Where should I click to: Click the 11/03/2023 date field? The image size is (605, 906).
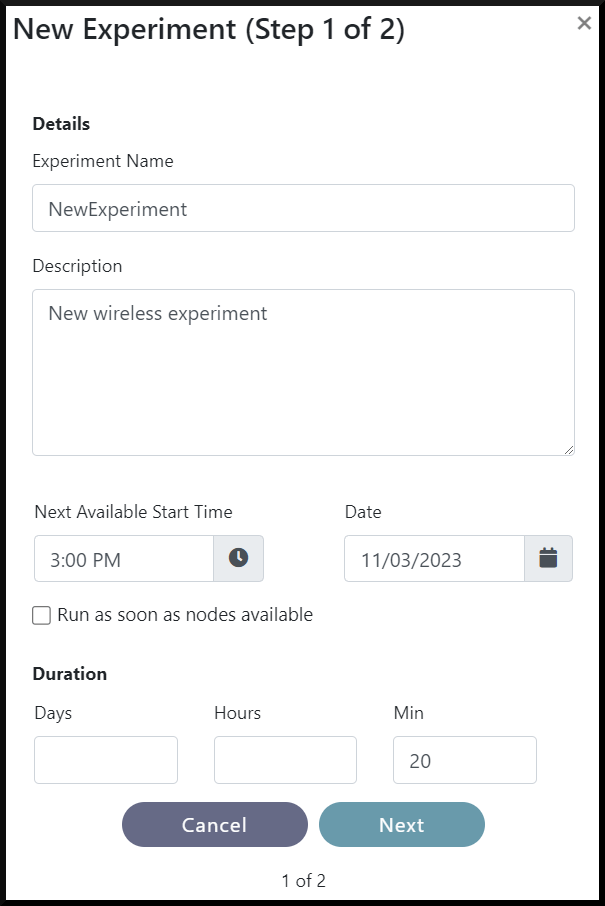click(434, 559)
